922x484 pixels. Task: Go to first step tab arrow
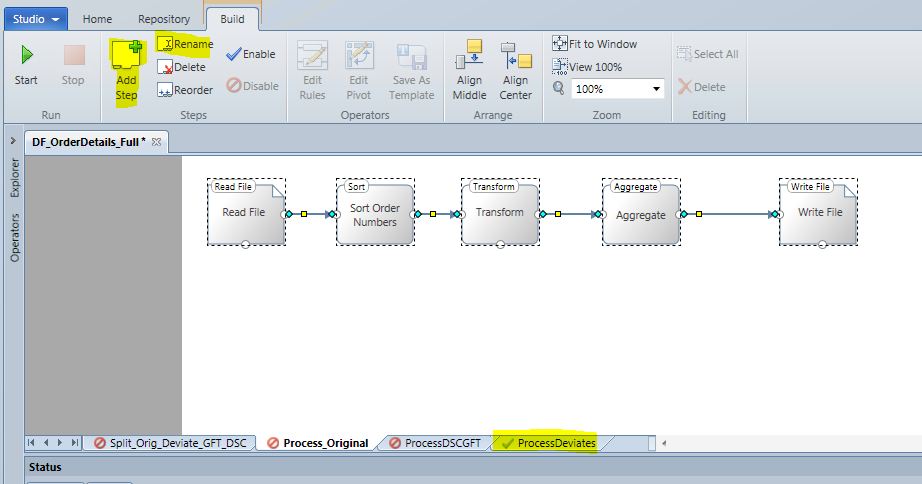[32, 443]
